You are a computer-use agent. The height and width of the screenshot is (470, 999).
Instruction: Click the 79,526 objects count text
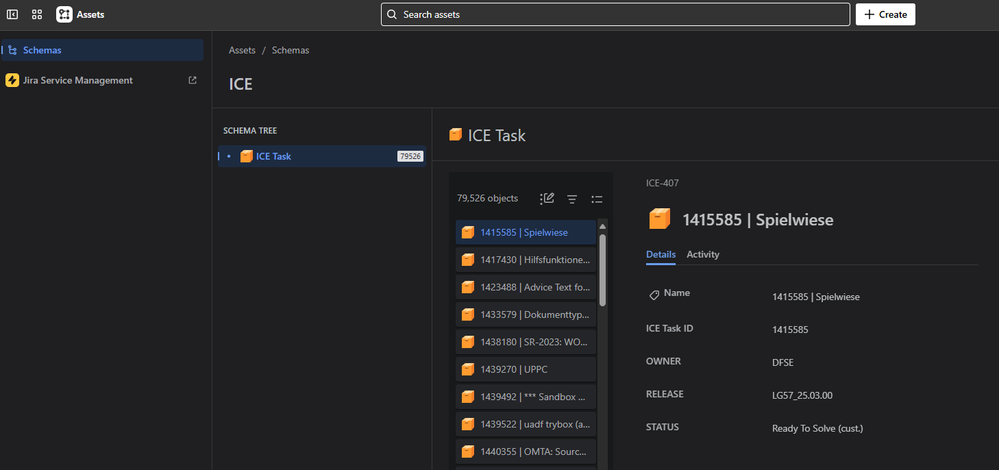(487, 198)
